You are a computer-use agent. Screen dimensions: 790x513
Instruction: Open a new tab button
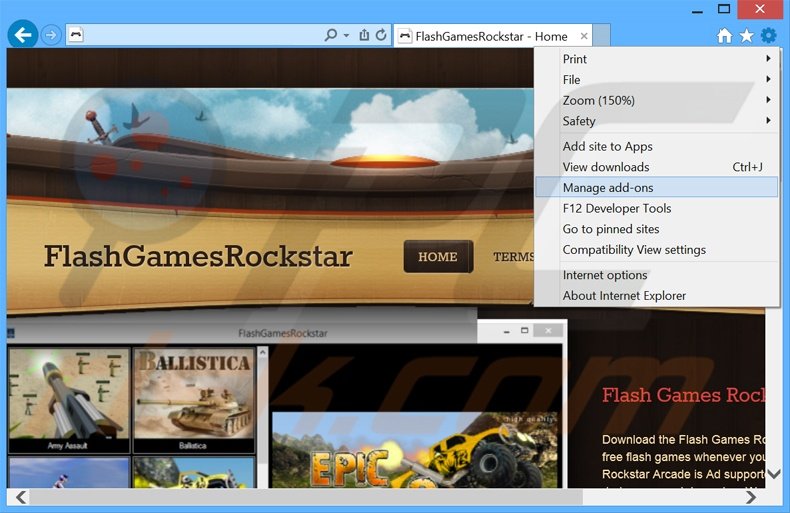pos(602,36)
